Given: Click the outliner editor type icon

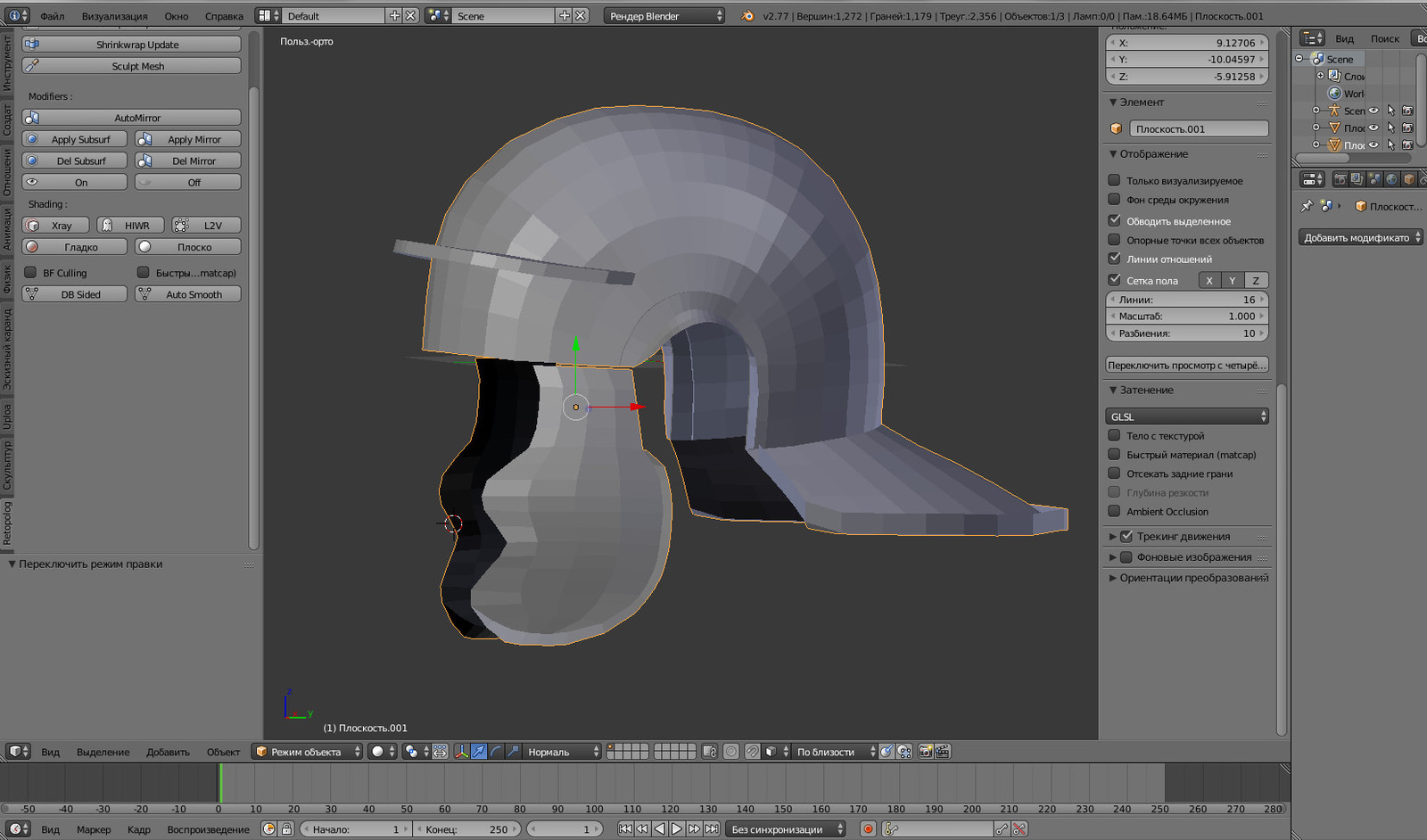Looking at the screenshot, I should [x=1312, y=37].
